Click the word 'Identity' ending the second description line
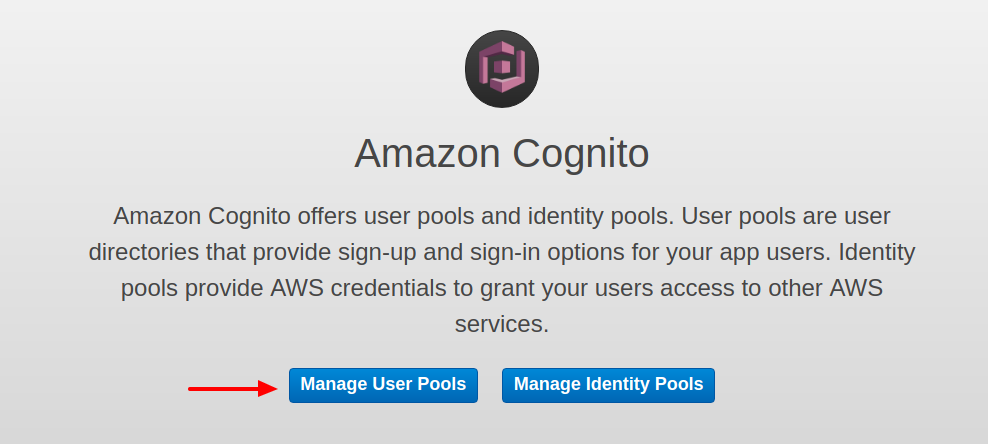The image size is (988, 444). click(875, 254)
